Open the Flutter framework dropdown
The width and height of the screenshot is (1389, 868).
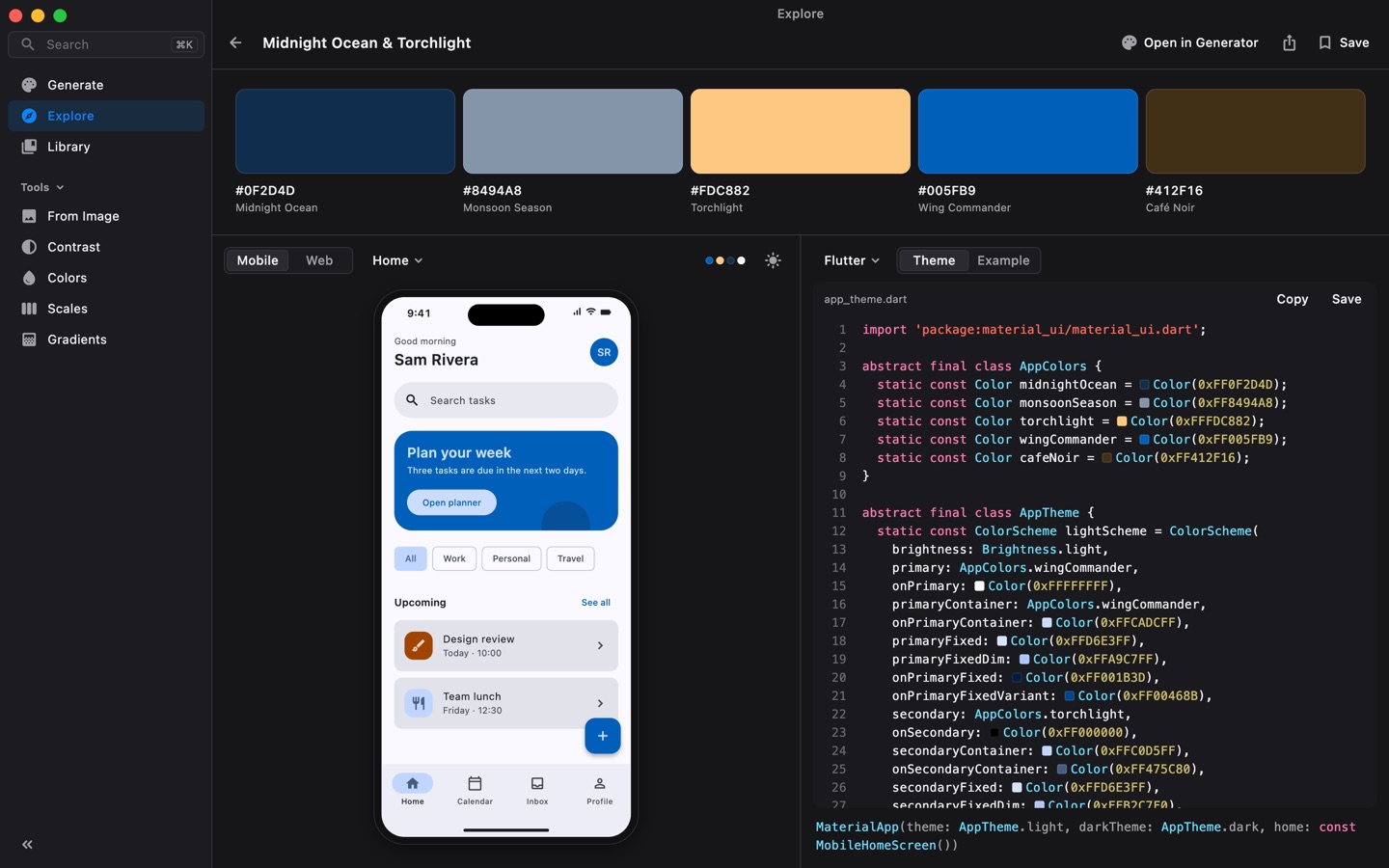(x=851, y=260)
